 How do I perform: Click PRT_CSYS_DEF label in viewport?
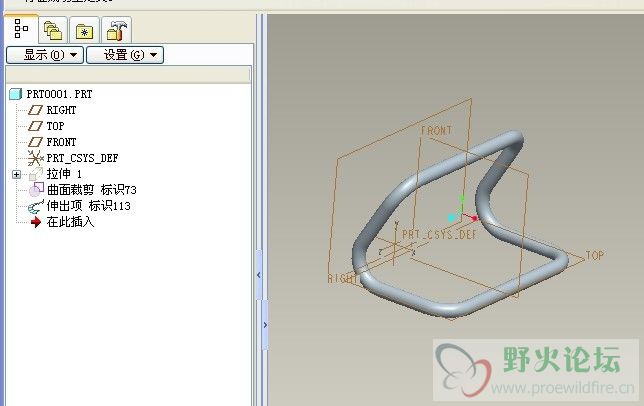pyautogui.click(x=439, y=234)
